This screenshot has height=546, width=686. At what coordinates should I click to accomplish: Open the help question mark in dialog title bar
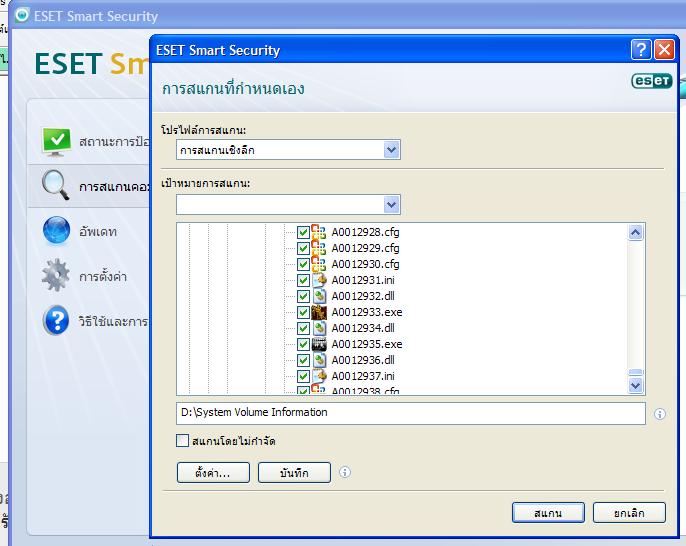641,50
